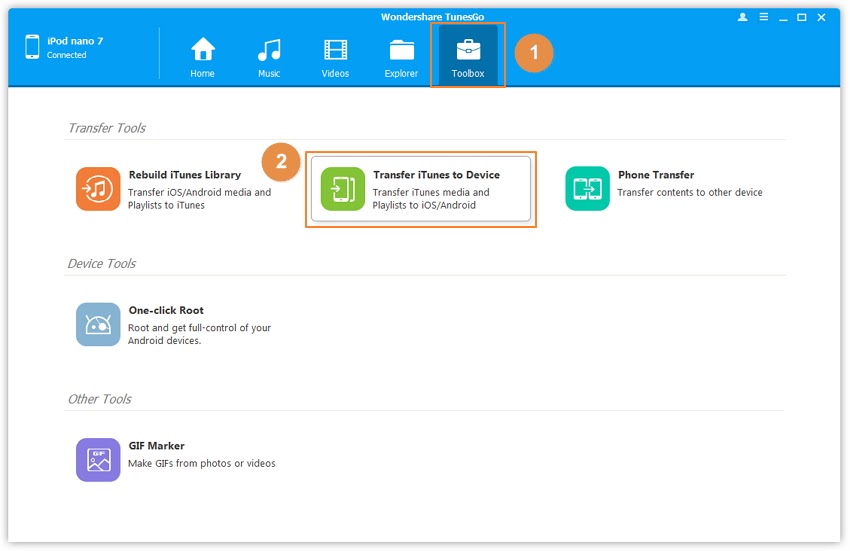Screen dimensions: 850x551
Task: Open the hamburger menu icon
Action: [x=763, y=17]
